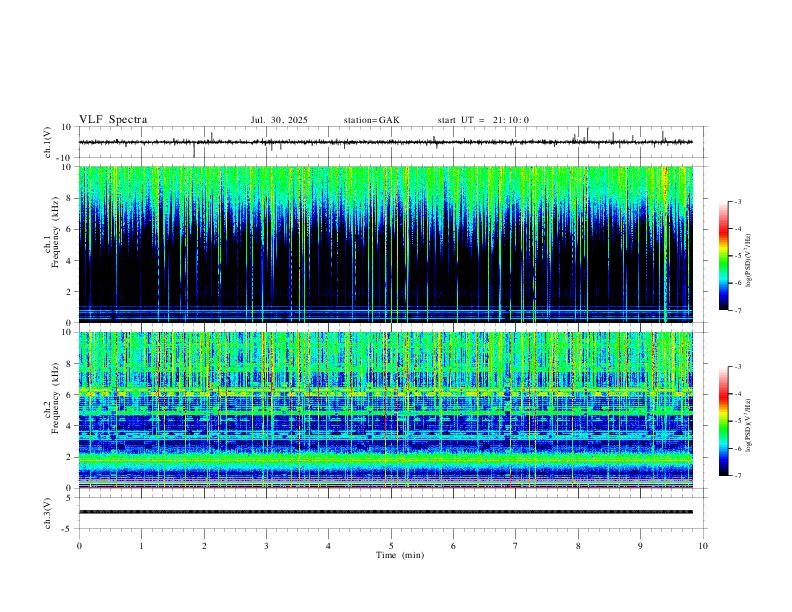Click the ch.1 "Frequency (kHz)" axis label
The image size is (792, 612).
(x=55, y=232)
